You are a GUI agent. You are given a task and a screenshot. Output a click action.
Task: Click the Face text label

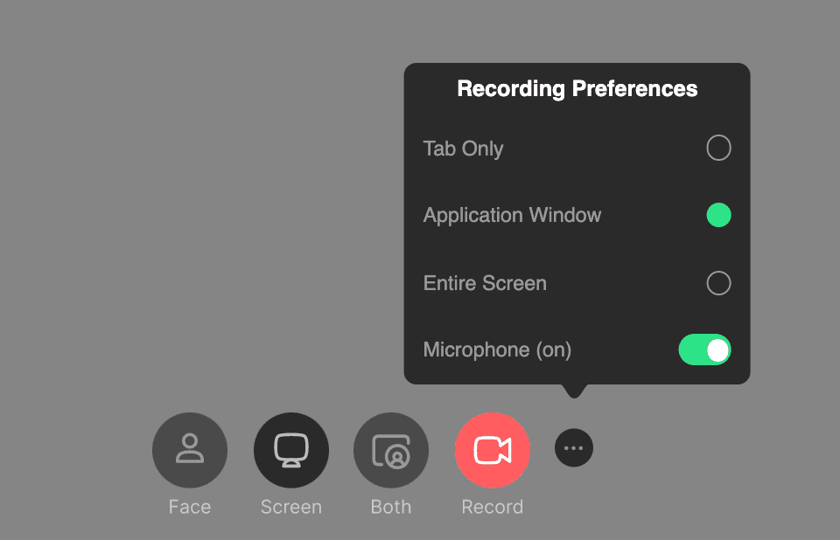point(189,507)
